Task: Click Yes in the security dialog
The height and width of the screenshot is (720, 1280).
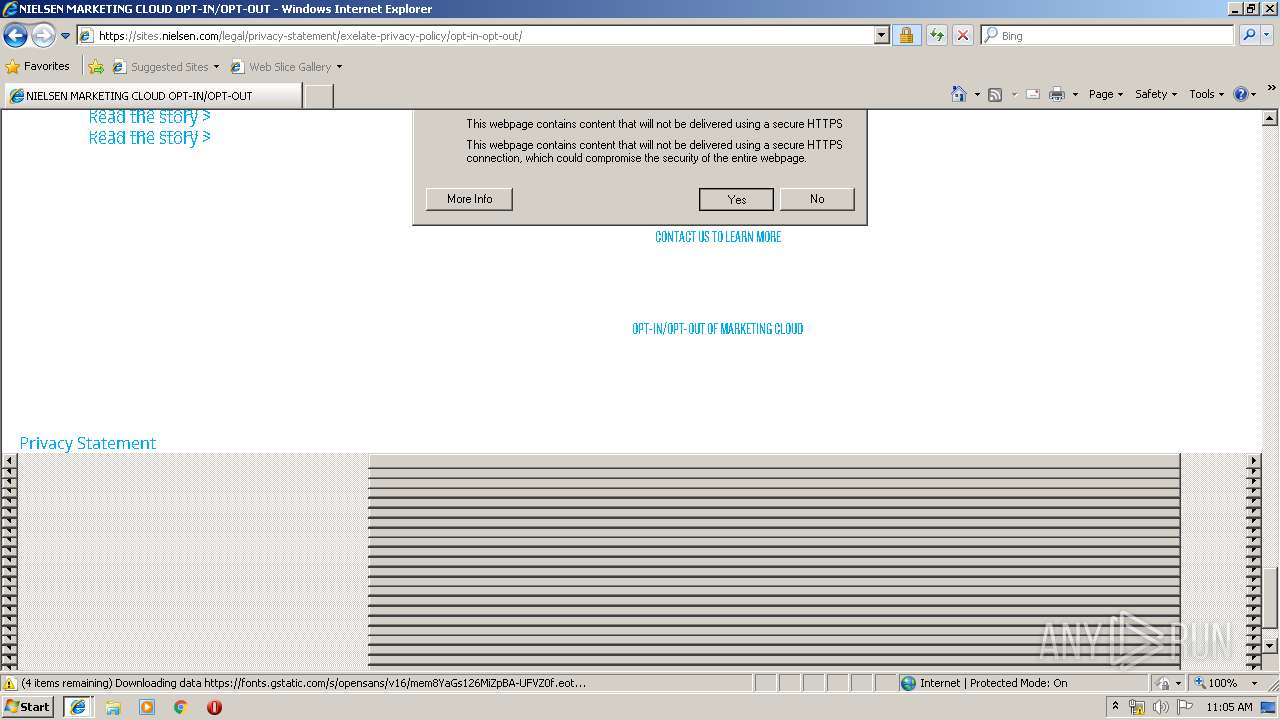Action: [736, 199]
